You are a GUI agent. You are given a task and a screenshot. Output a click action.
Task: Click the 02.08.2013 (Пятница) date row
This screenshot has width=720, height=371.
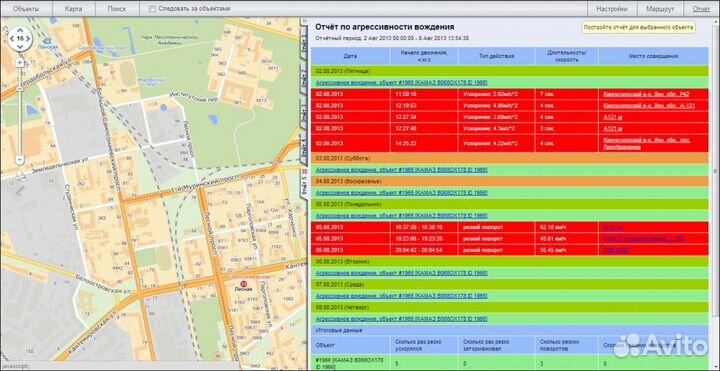[x=510, y=71]
